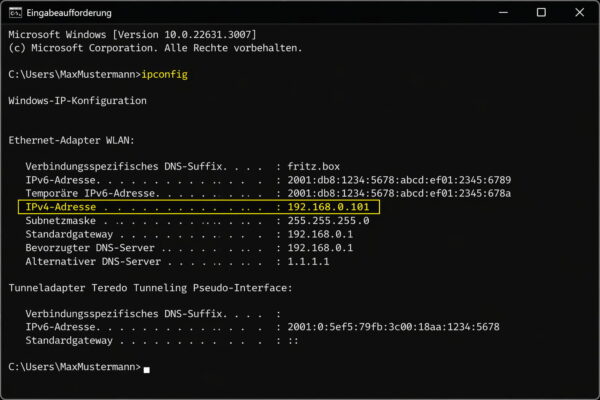
Task: Click the first C:\Users\MaxMustermann prompt path
Action: [75, 74]
